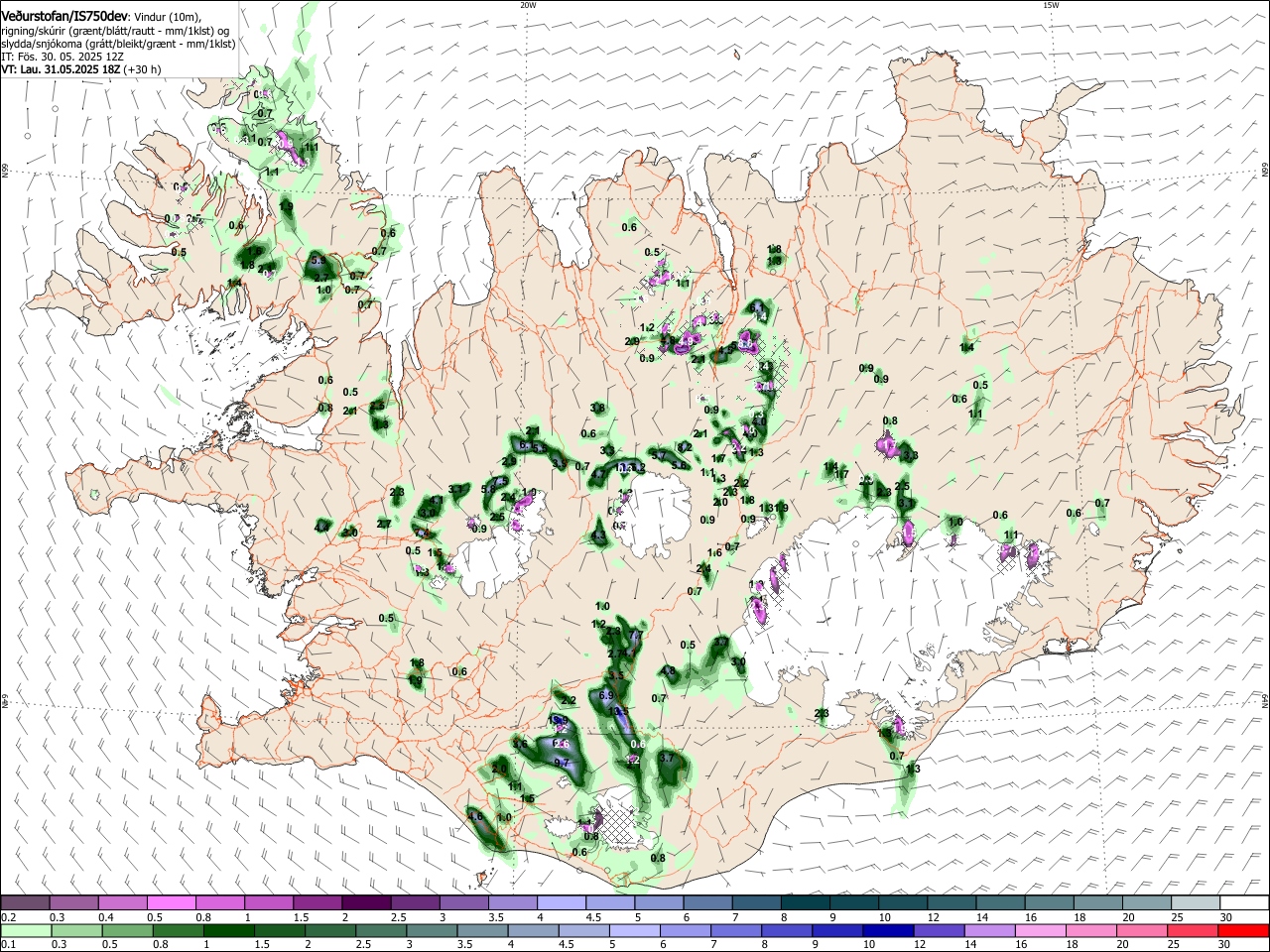Click the '30' label on the upper snow scale
This screenshot has width=1270, height=952.
point(1225,917)
